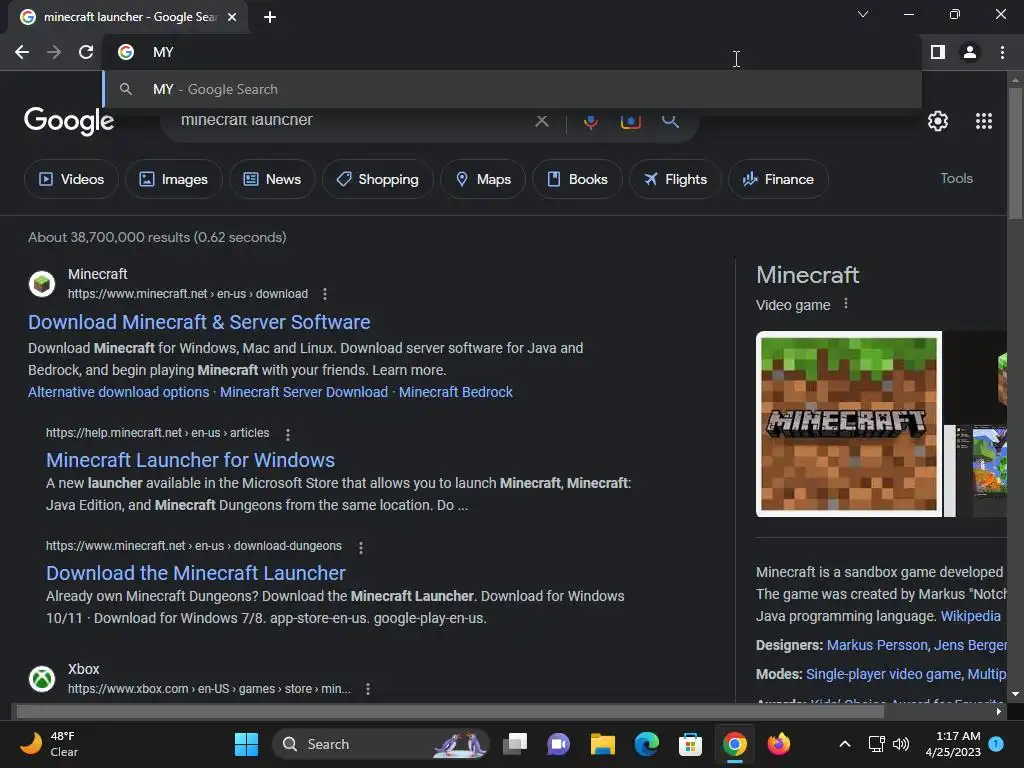Open Minecraft Launcher for Windows result
Image resolution: width=1024 pixels, height=768 pixels.
coord(190,460)
